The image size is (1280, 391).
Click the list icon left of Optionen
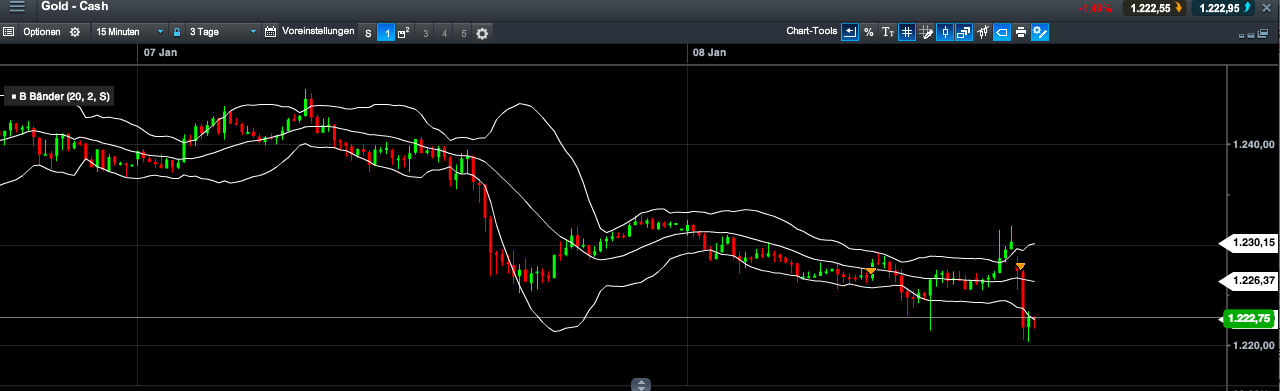coord(8,32)
